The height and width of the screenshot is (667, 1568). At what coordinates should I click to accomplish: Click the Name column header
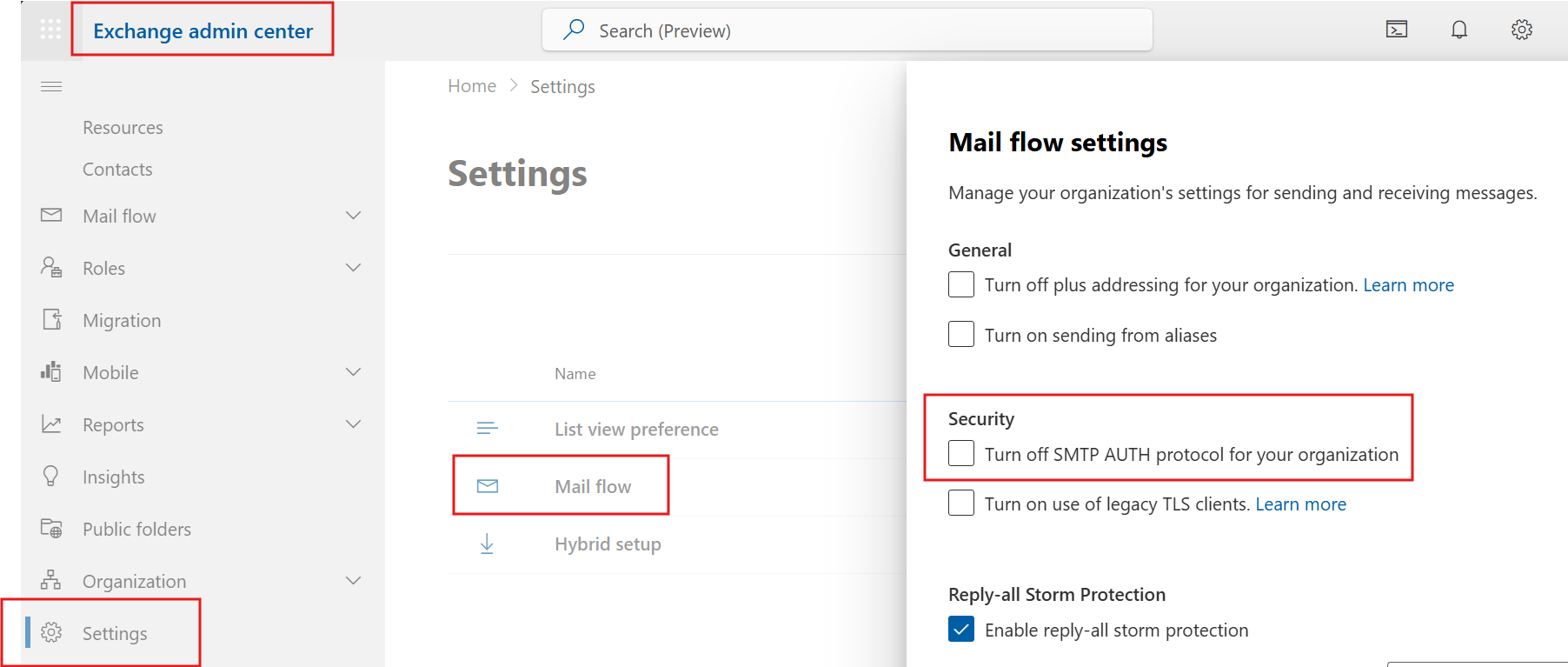575,374
